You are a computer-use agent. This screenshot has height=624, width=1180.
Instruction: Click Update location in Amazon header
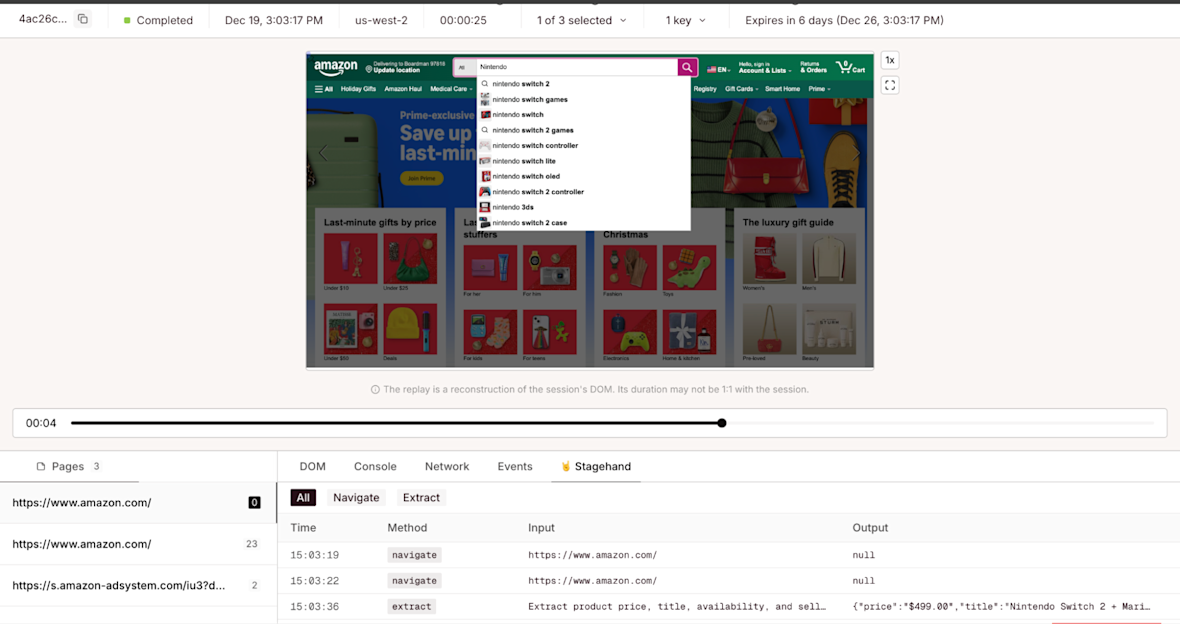pyautogui.click(x=397, y=70)
